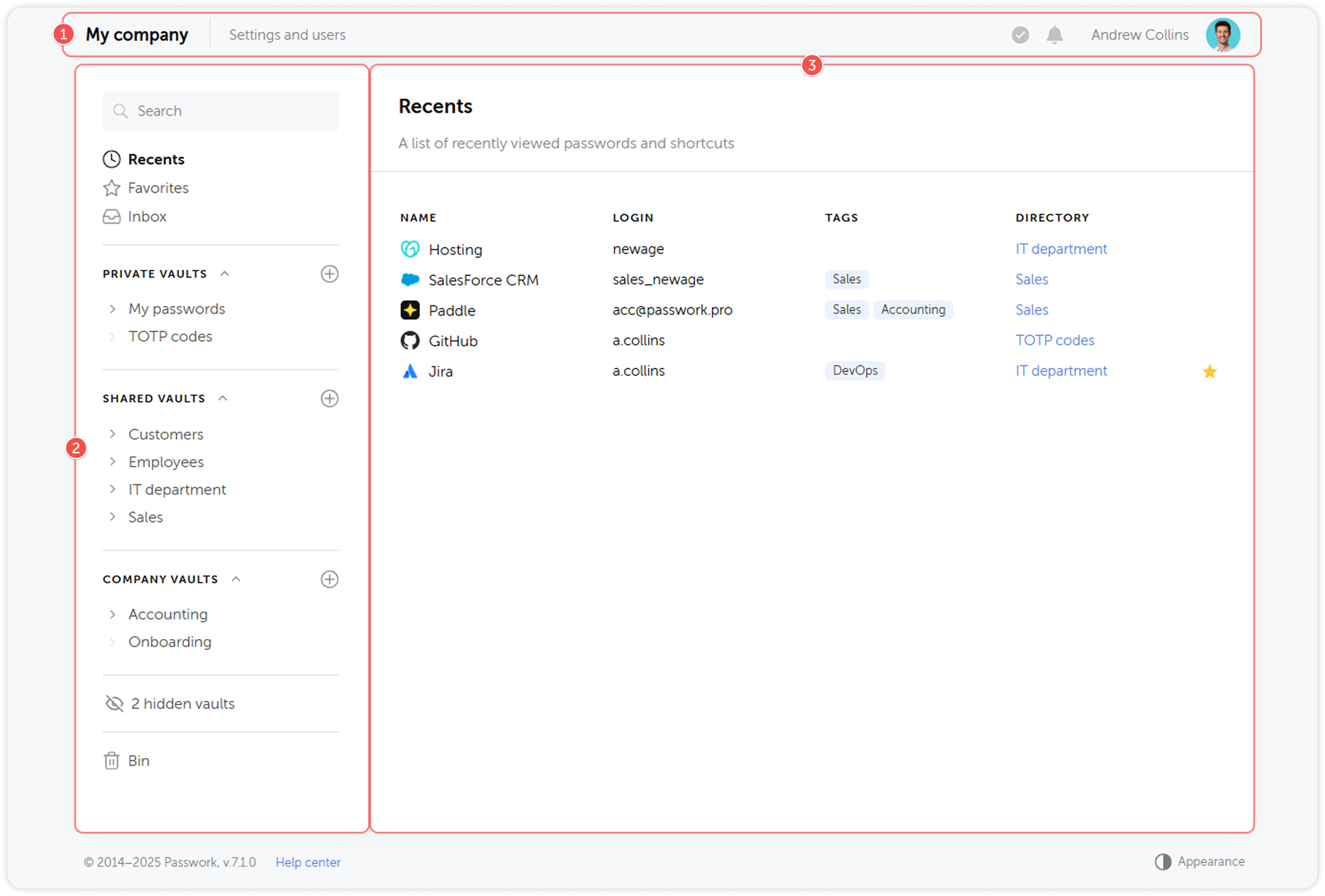The height and width of the screenshot is (896, 1325).
Task: Open the Bin trash icon
Action: (111, 760)
